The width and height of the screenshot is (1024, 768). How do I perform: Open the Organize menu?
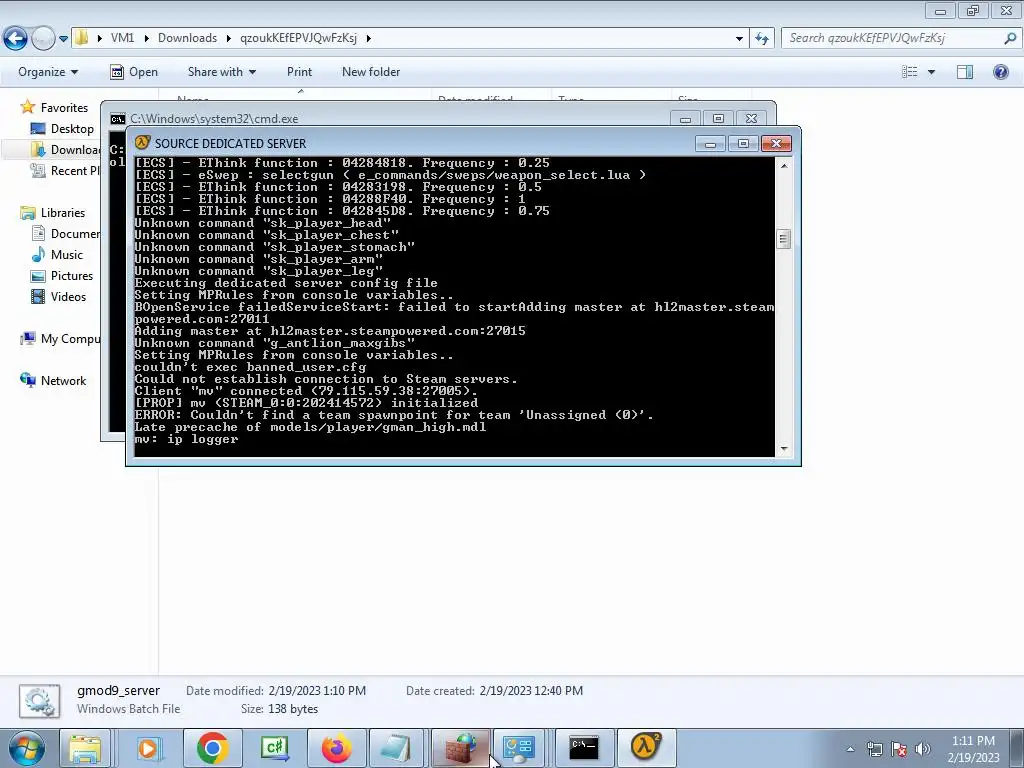48,72
